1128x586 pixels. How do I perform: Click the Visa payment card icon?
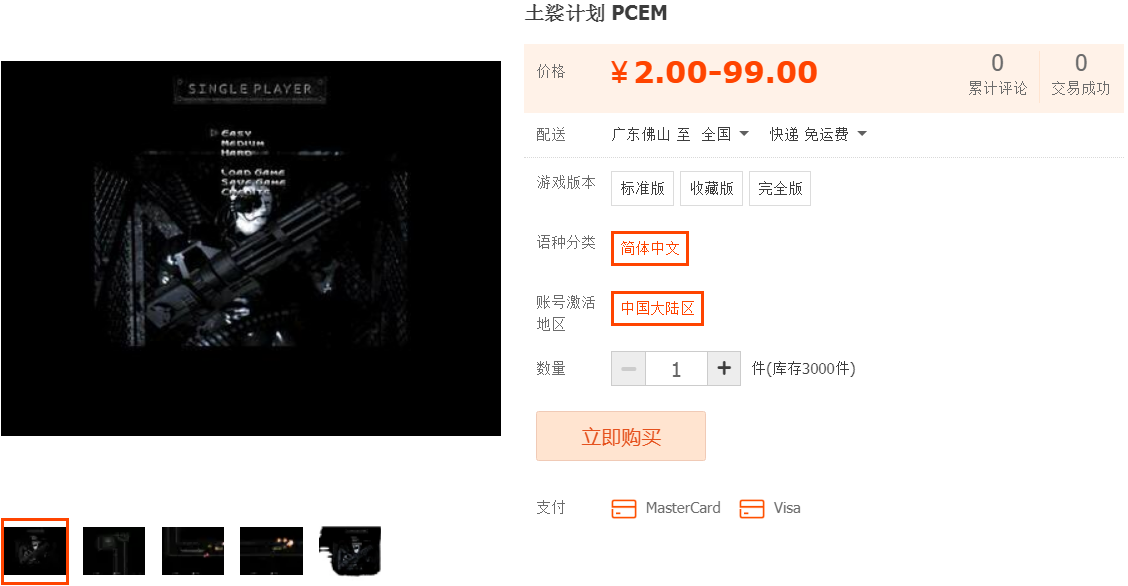coord(752,508)
